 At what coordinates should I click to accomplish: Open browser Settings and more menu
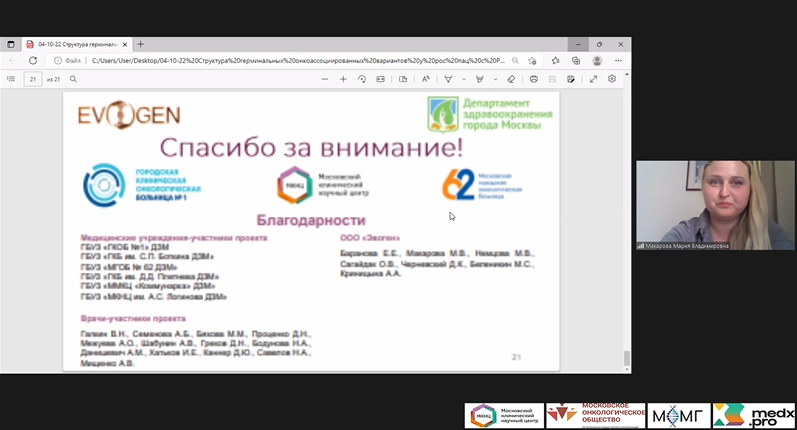(x=618, y=60)
